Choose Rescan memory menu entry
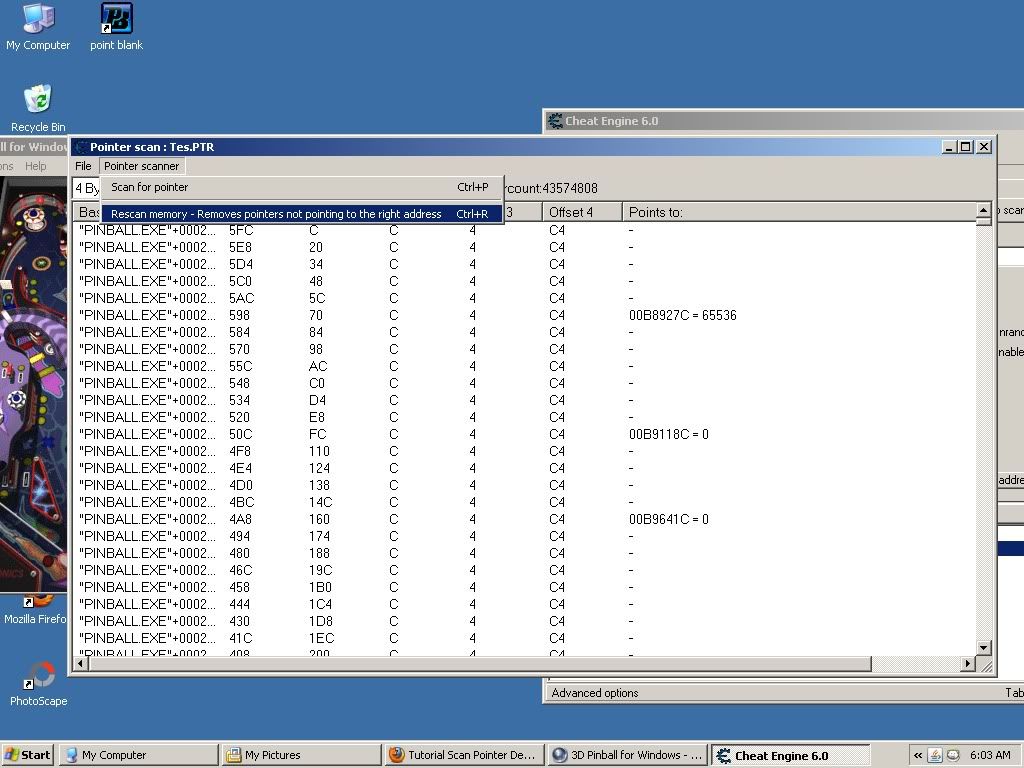 300,214
